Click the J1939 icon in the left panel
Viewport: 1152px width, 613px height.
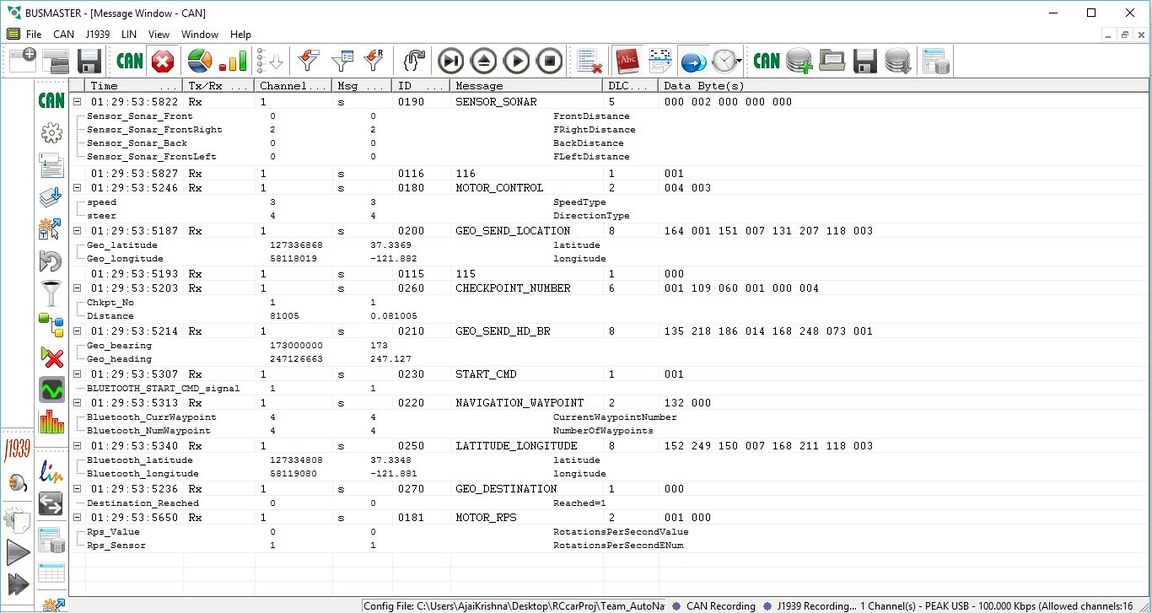click(18, 449)
